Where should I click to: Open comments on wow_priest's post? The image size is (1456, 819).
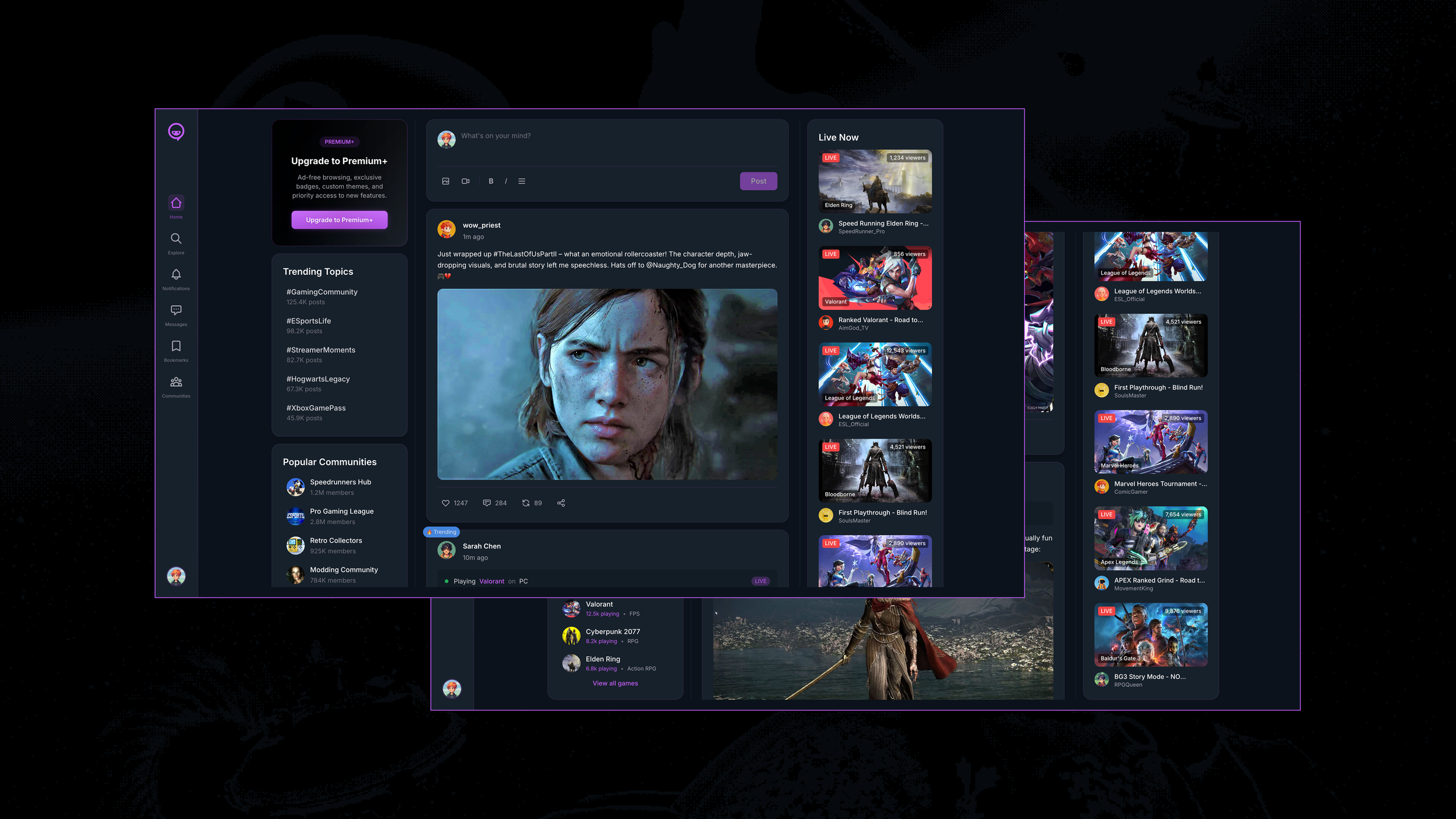487,503
